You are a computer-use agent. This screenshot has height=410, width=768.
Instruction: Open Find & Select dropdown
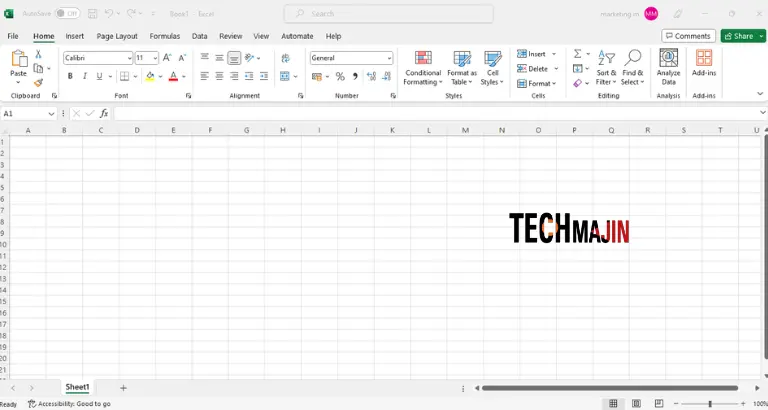click(633, 68)
